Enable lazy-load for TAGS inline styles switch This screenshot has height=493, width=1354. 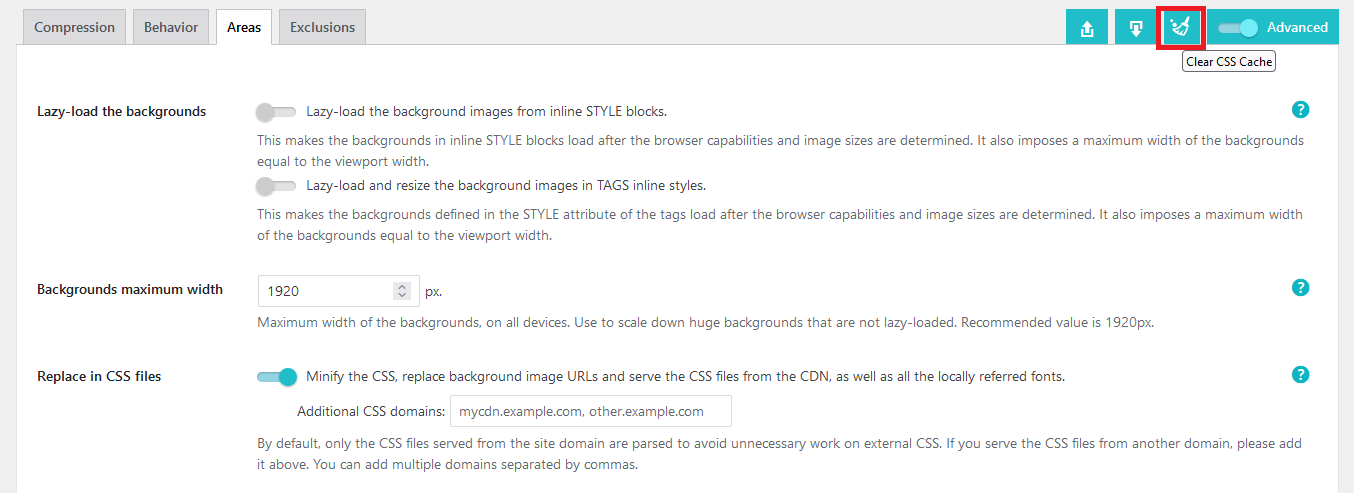[276, 186]
